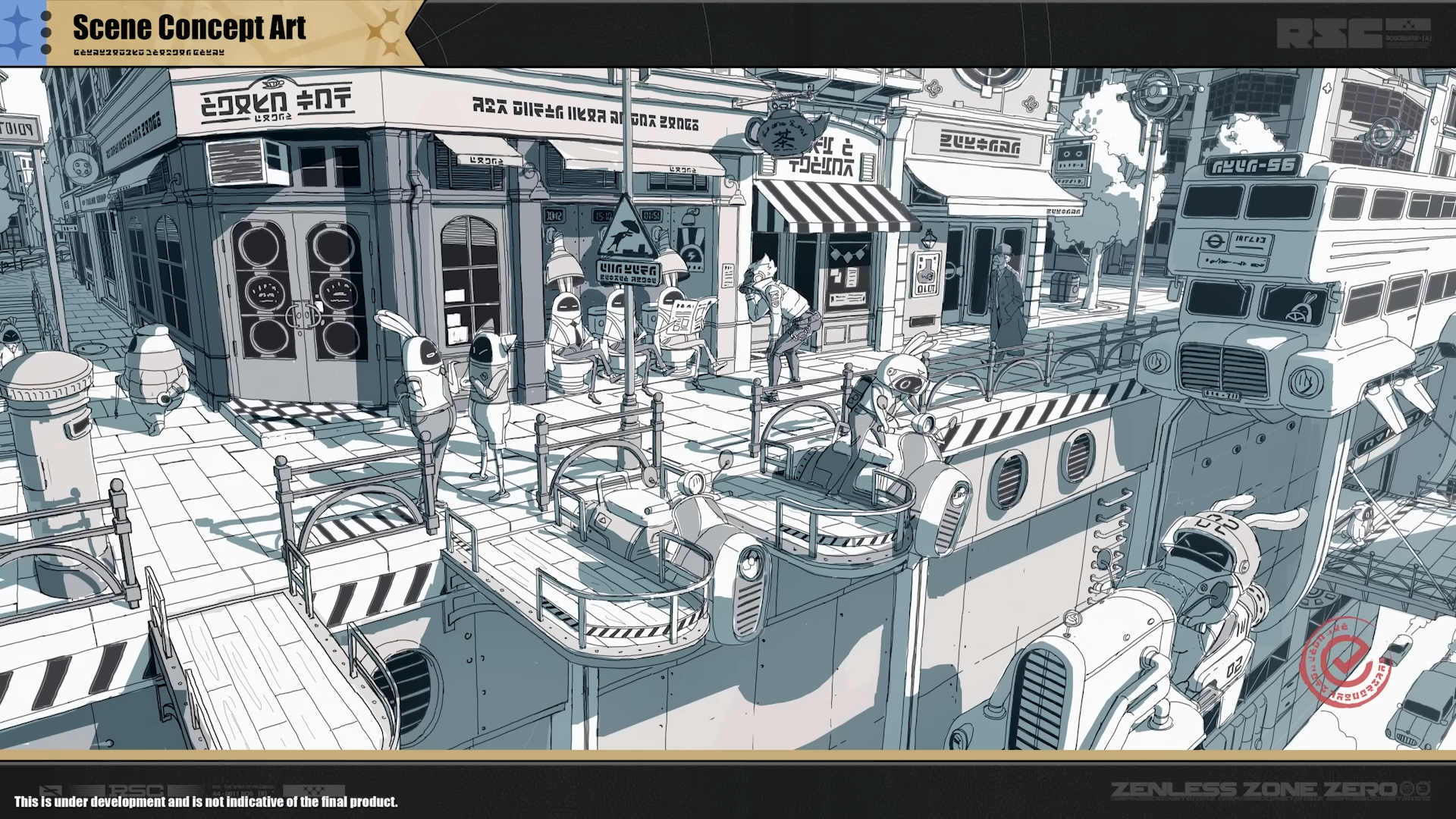Viewport: 1456px width, 819px height.
Task: Click the Zenless Zone Zero logo
Action: pos(1268,789)
